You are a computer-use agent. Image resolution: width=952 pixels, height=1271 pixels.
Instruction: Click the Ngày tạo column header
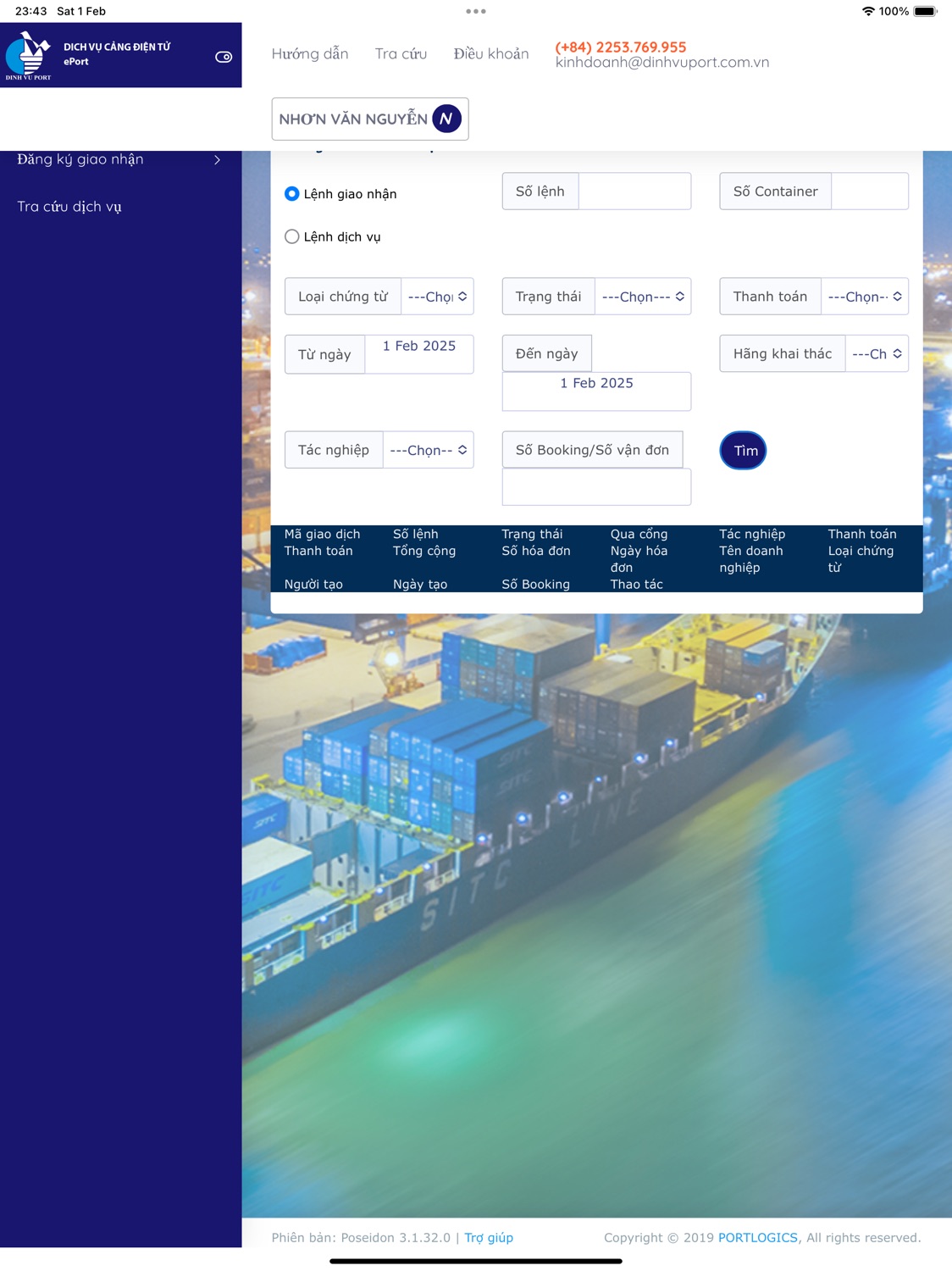pos(420,584)
